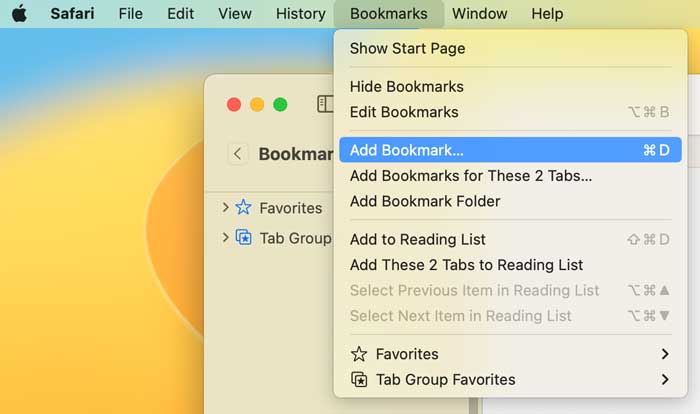Select Add Bookmark… menu item
700x414 pixels.
pos(407,150)
